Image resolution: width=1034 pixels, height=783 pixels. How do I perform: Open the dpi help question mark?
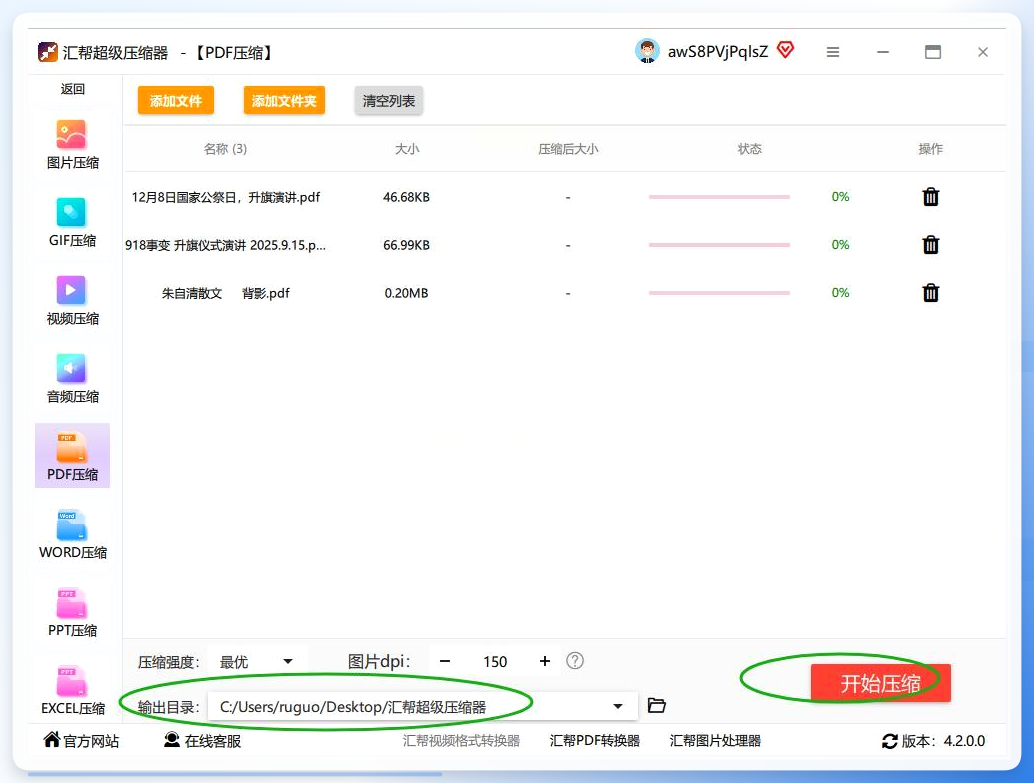[575, 660]
